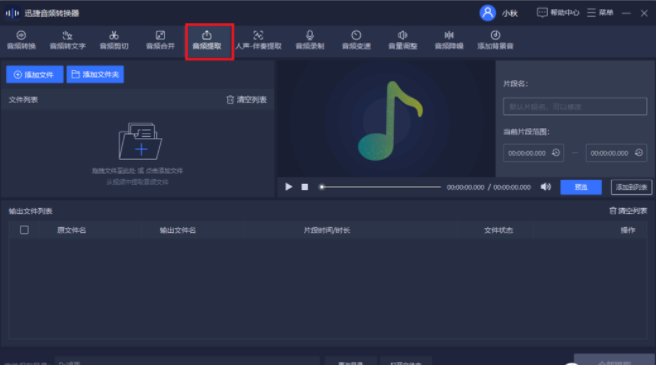Screen dimensions: 656x365
Task: Stop the audio playback
Action: pos(305,187)
